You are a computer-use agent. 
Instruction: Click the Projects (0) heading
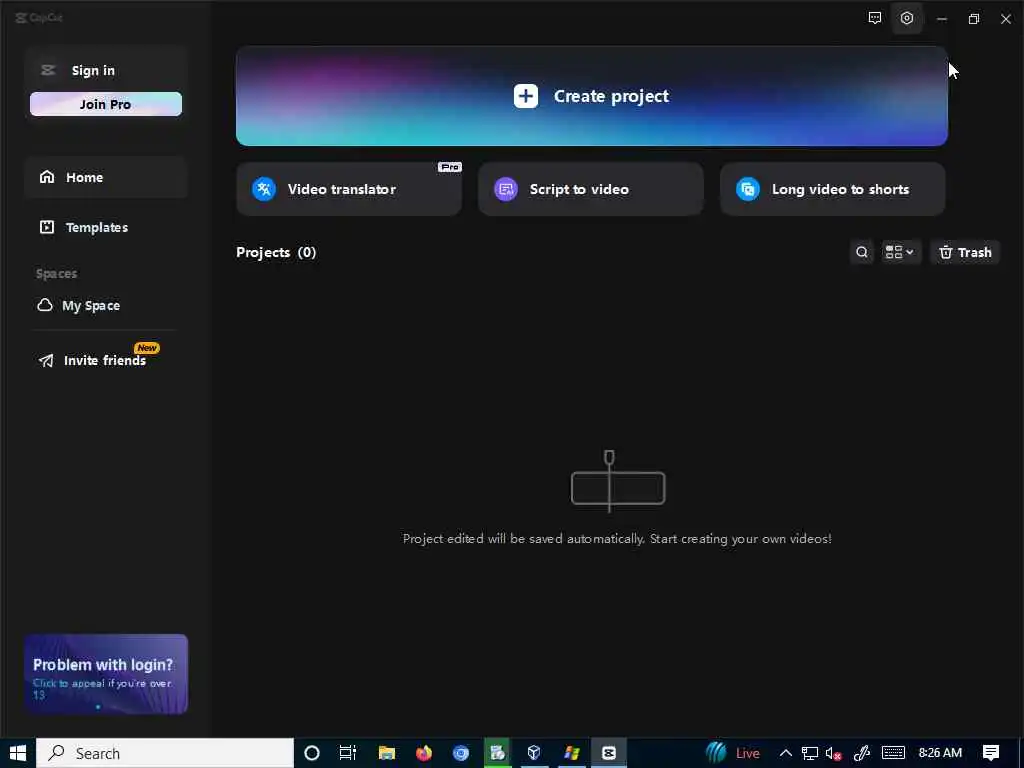click(276, 252)
